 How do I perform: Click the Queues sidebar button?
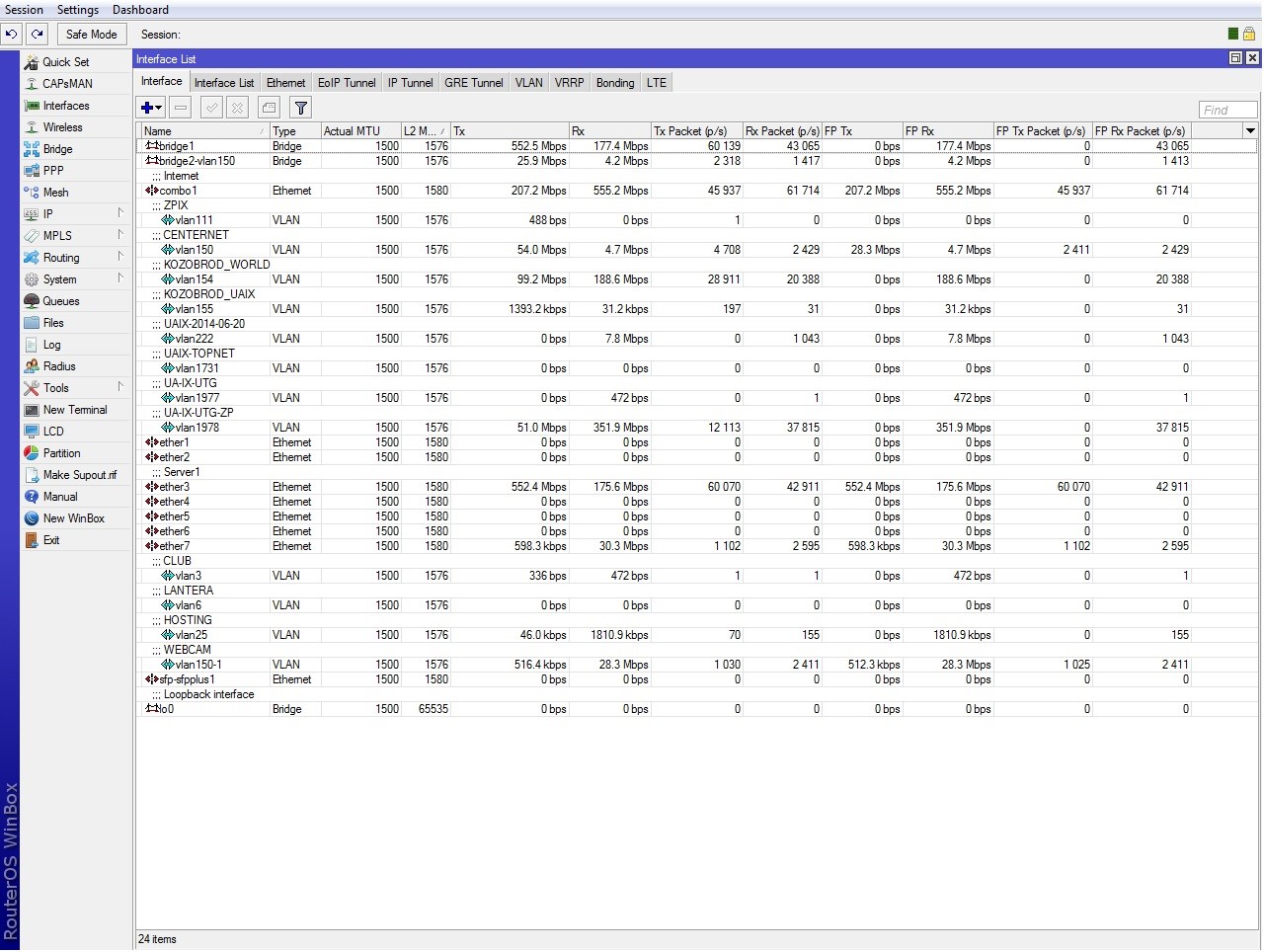[60, 301]
